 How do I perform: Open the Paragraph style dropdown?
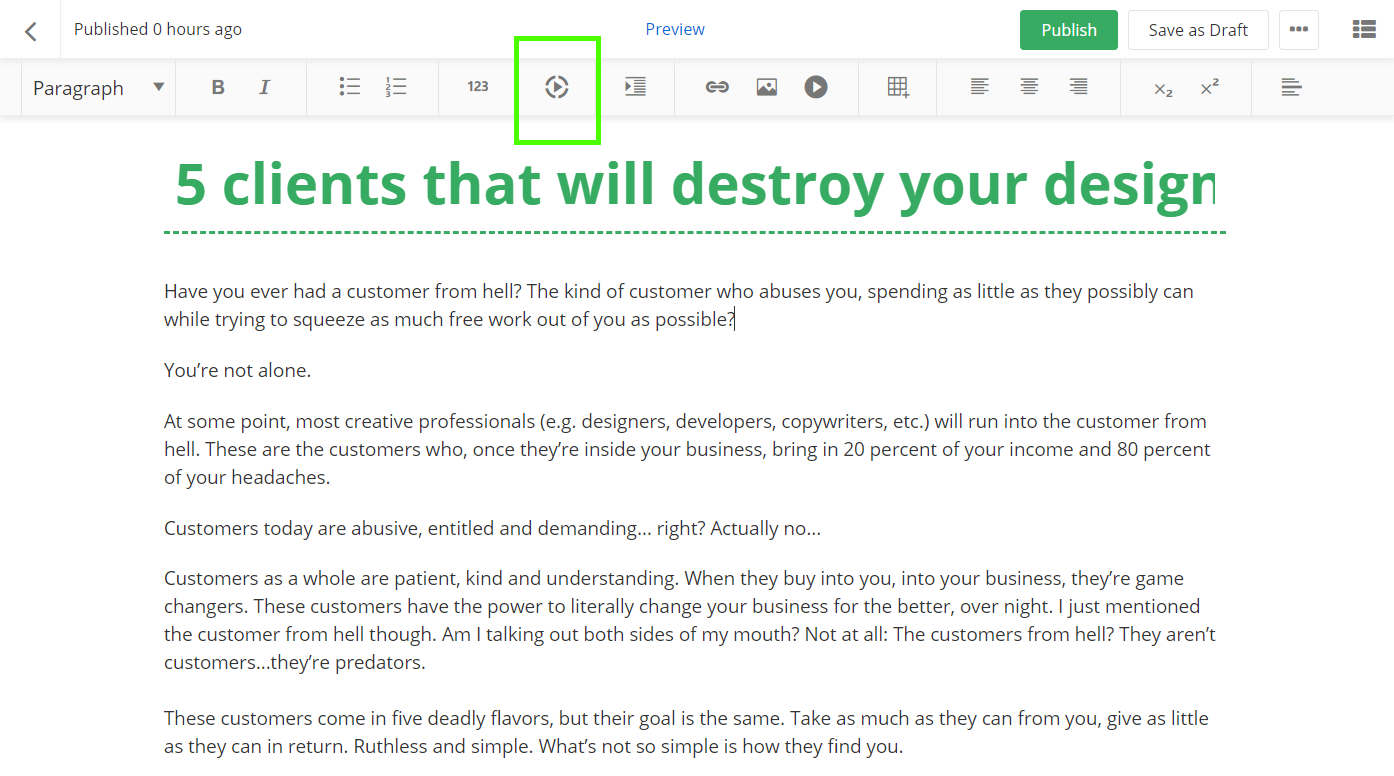(98, 88)
